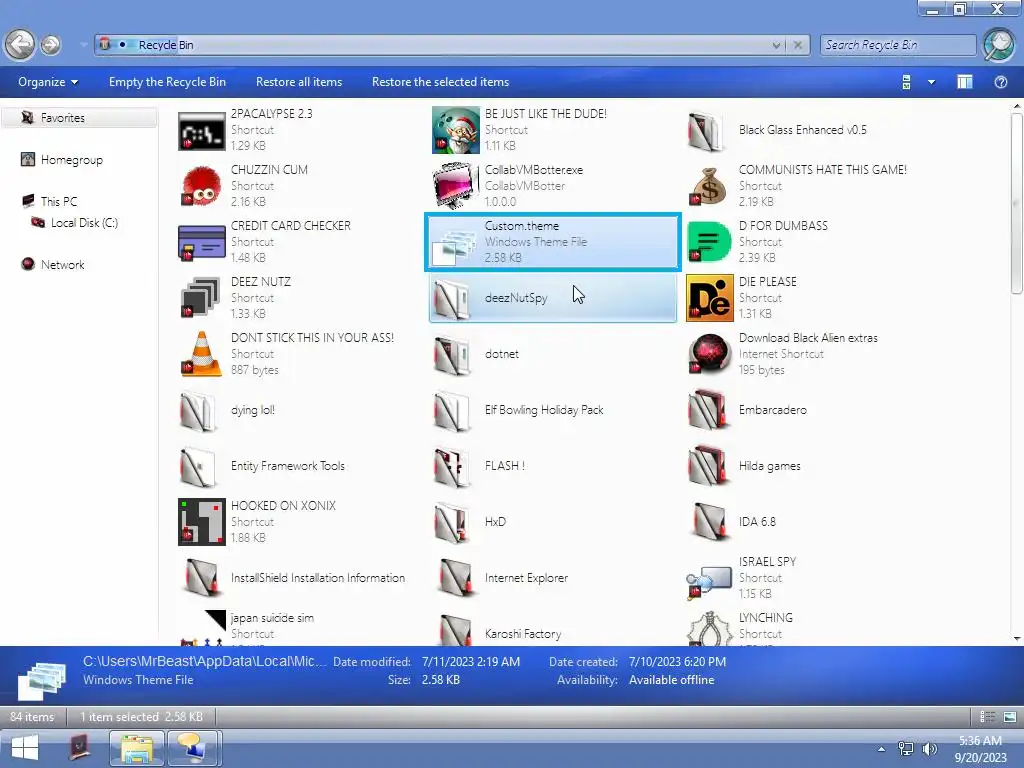This screenshot has width=1024, height=768.
Task: Open the 2PACALYPSE 2.3 shortcut icon
Action: pos(202,130)
